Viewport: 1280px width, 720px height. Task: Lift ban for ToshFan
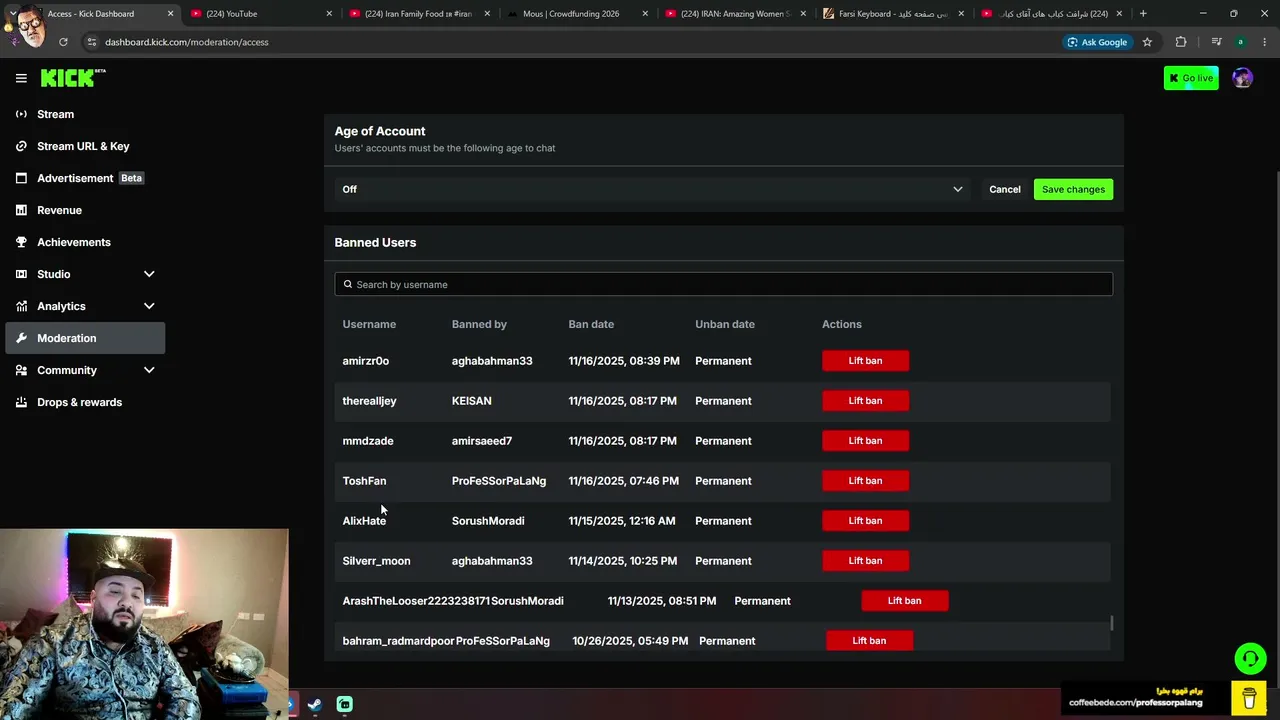[x=865, y=481]
